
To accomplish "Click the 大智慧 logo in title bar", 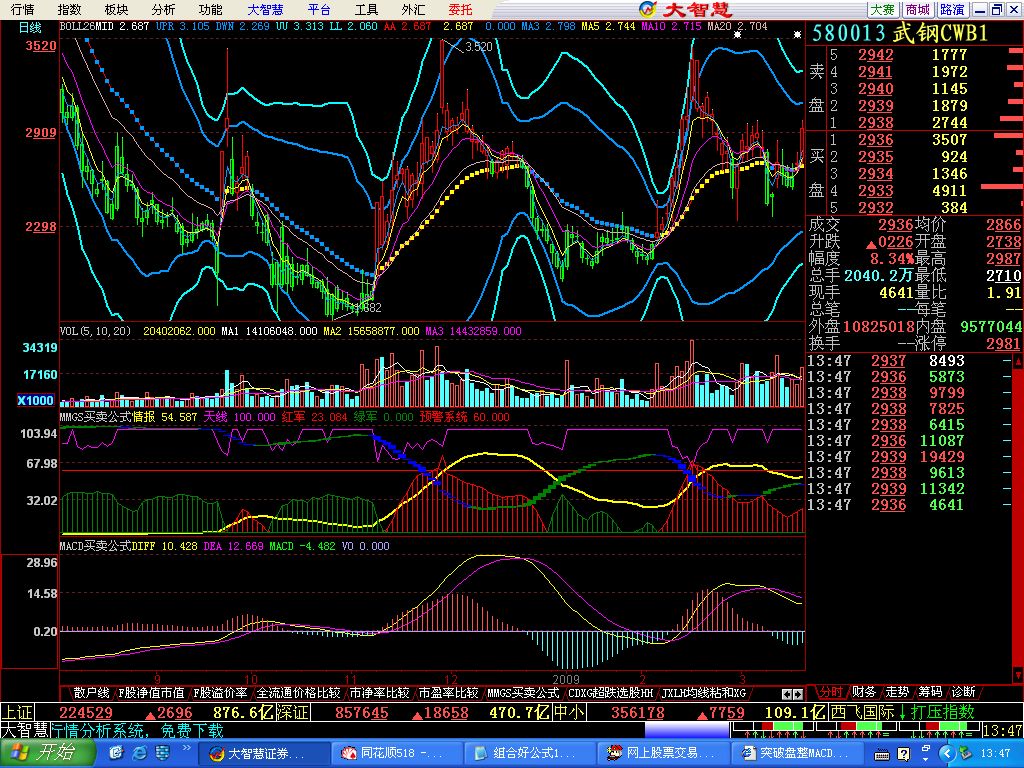I will tap(686, 9).
